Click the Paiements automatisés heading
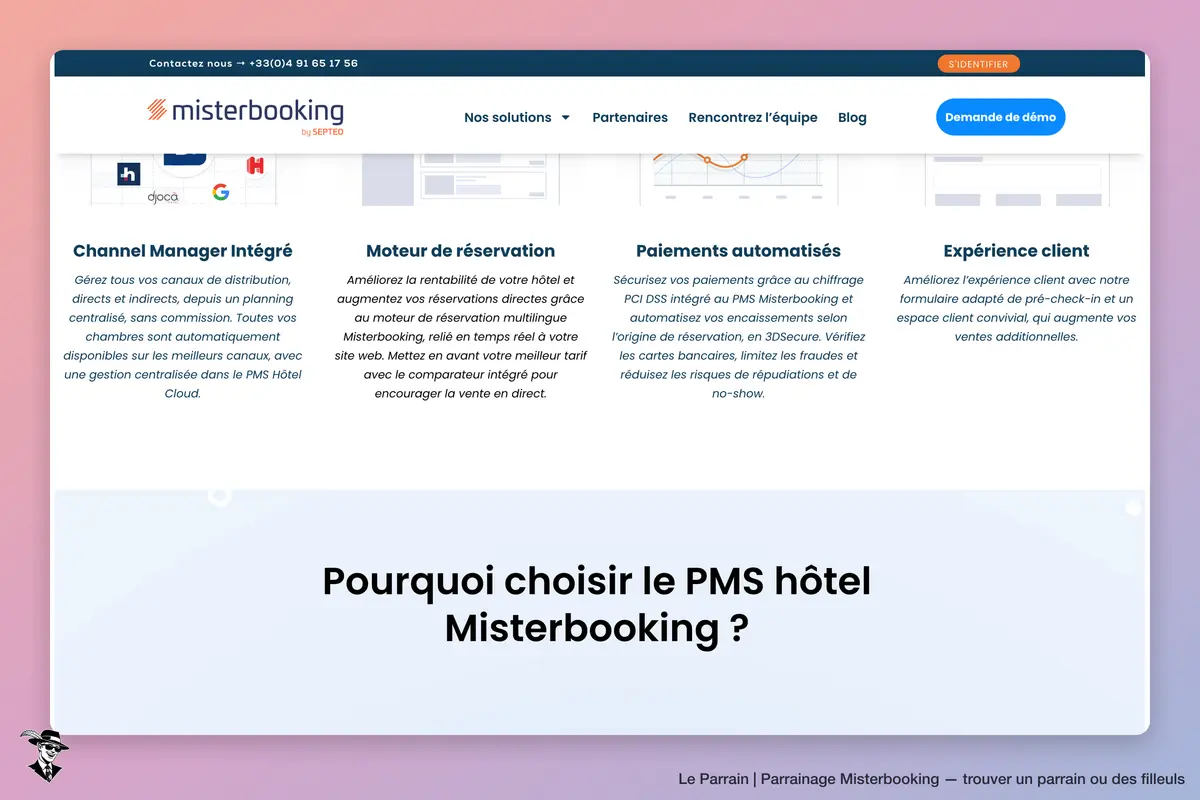Viewport: 1200px width, 800px height. coord(738,251)
